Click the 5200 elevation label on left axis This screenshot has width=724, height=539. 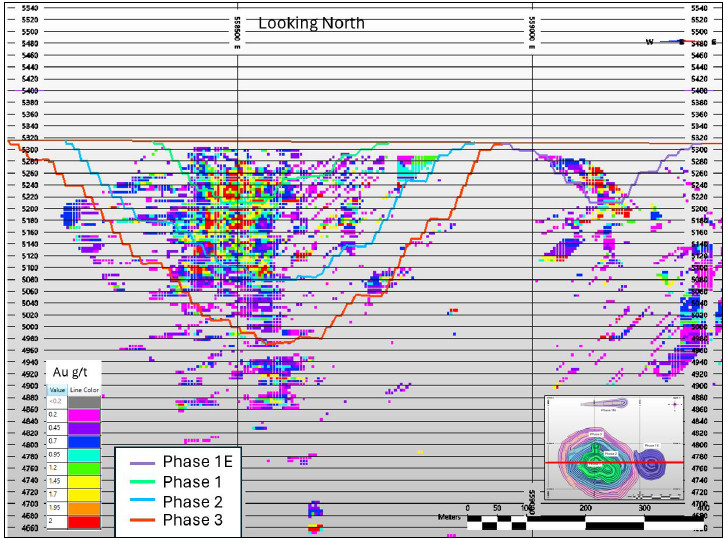[x=30, y=208]
